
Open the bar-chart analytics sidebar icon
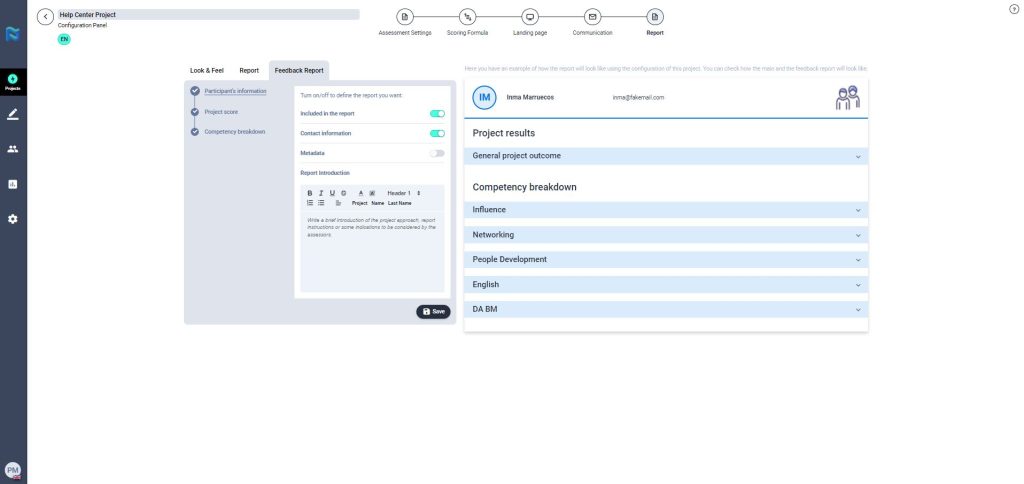[x=13, y=184]
